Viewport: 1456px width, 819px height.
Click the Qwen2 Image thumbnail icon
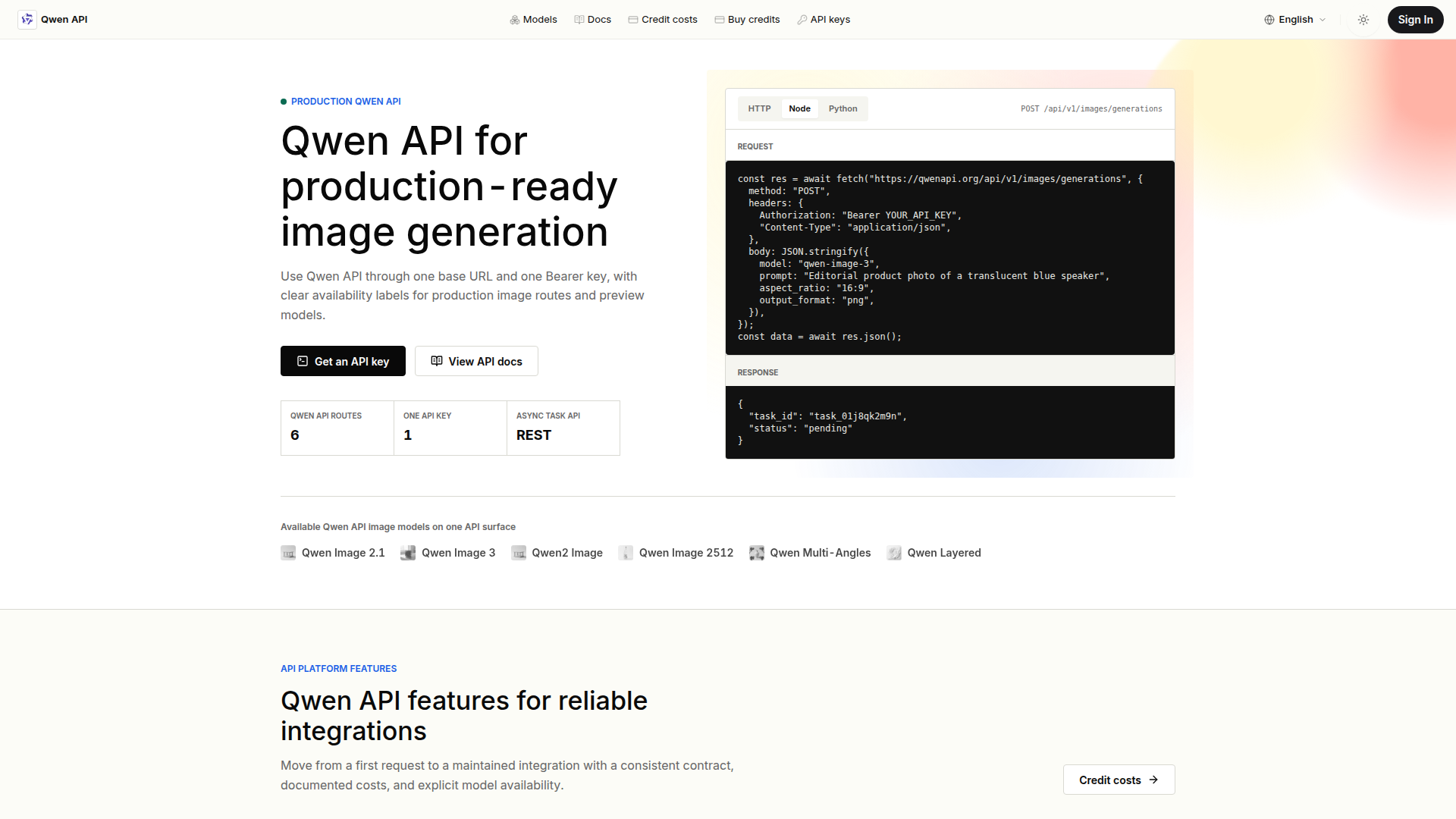[519, 553]
